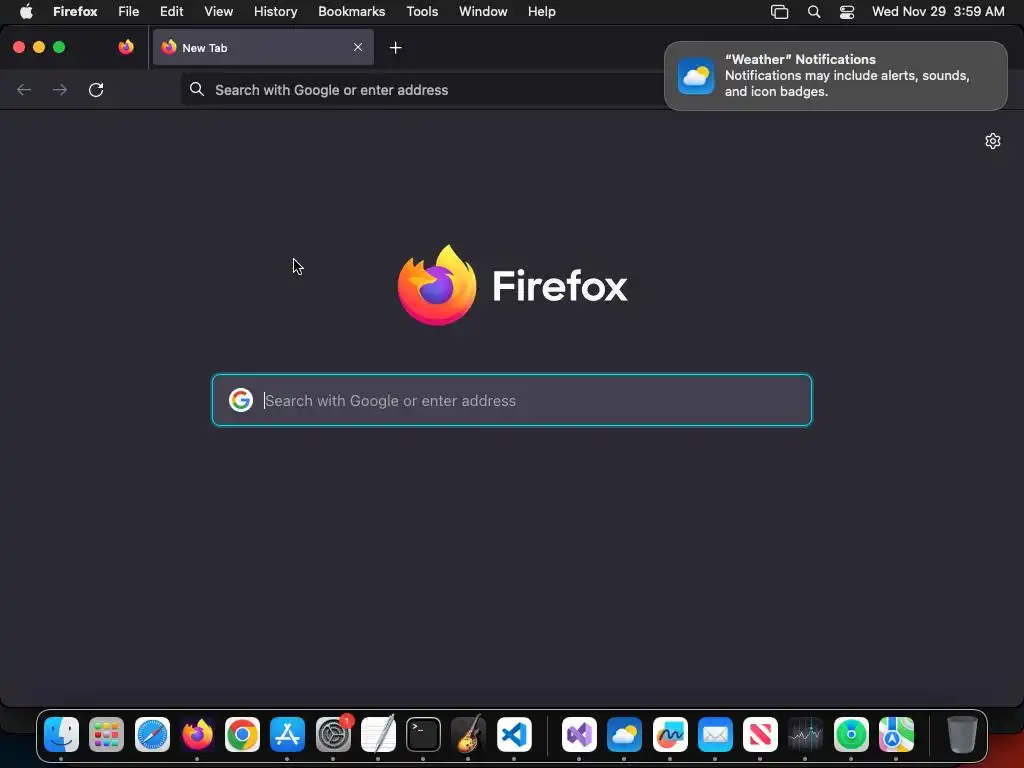
Task: Go forward to next page
Action: [x=60, y=89]
